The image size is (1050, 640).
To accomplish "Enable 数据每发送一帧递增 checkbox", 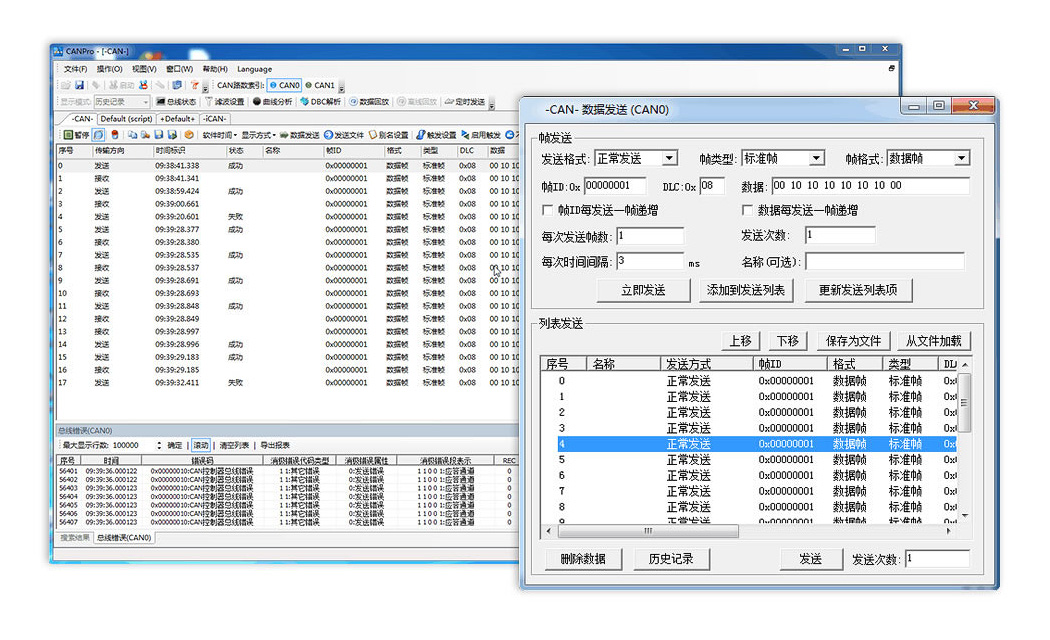I will [x=747, y=211].
